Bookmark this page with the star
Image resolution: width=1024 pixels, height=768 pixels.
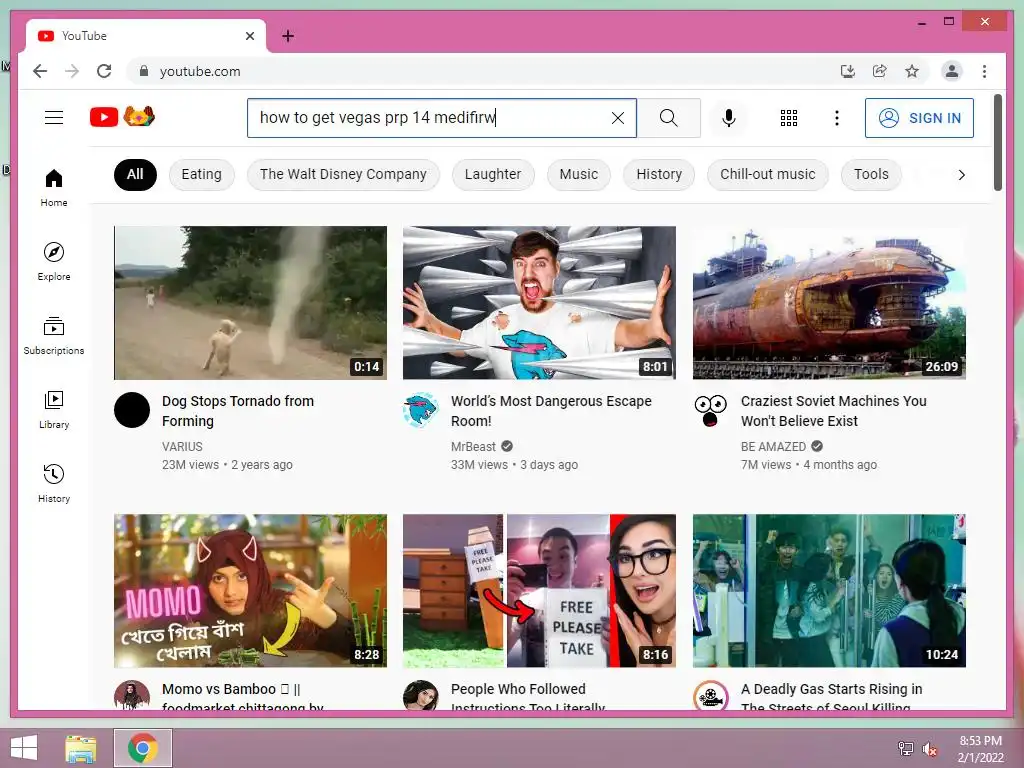coord(912,71)
